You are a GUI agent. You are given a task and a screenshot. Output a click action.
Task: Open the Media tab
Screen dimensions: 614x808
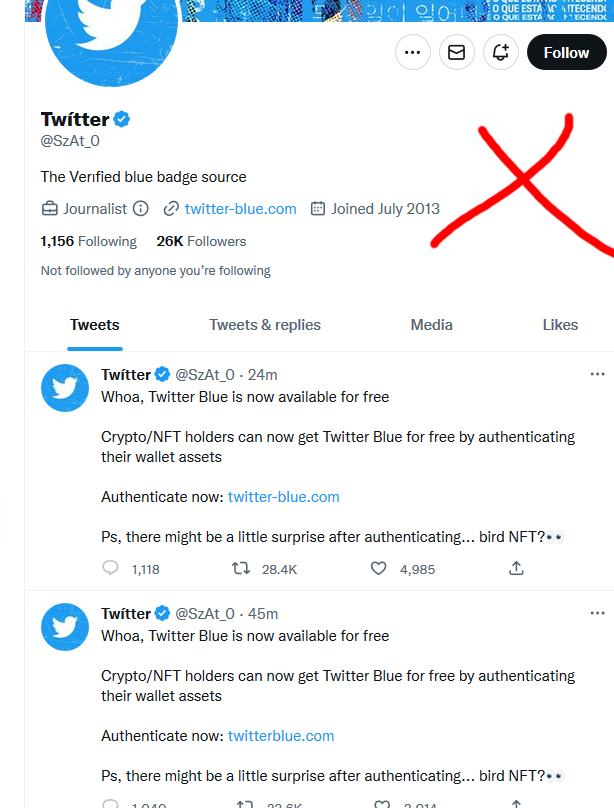pyautogui.click(x=431, y=325)
